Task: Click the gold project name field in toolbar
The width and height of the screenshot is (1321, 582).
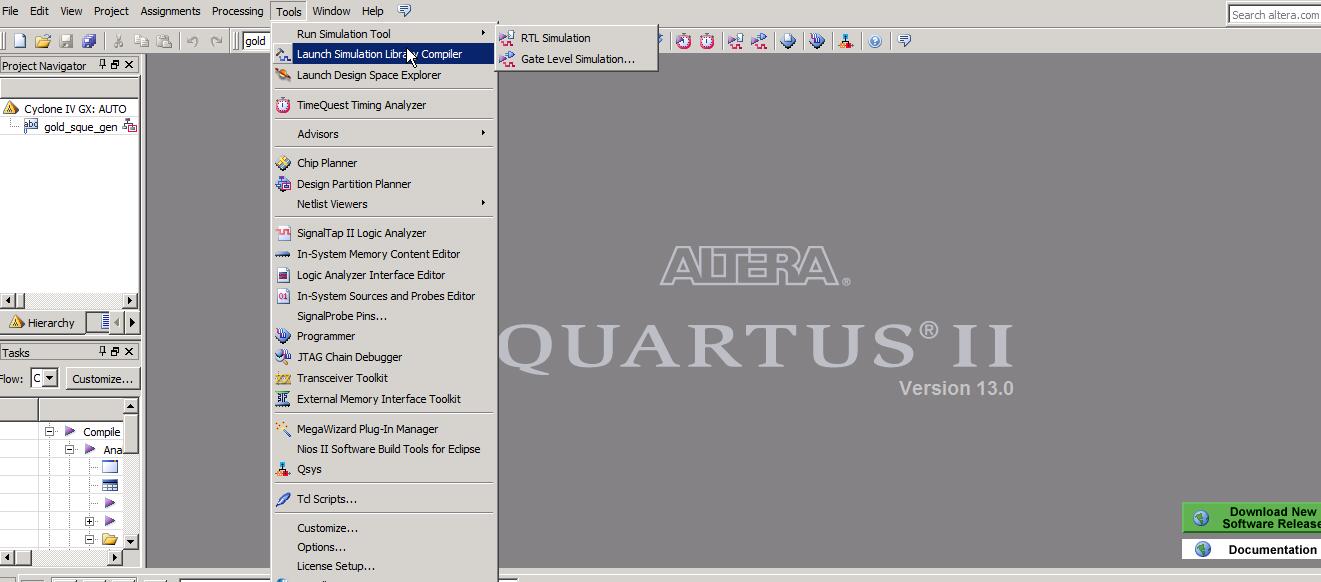Action: pyautogui.click(x=257, y=41)
